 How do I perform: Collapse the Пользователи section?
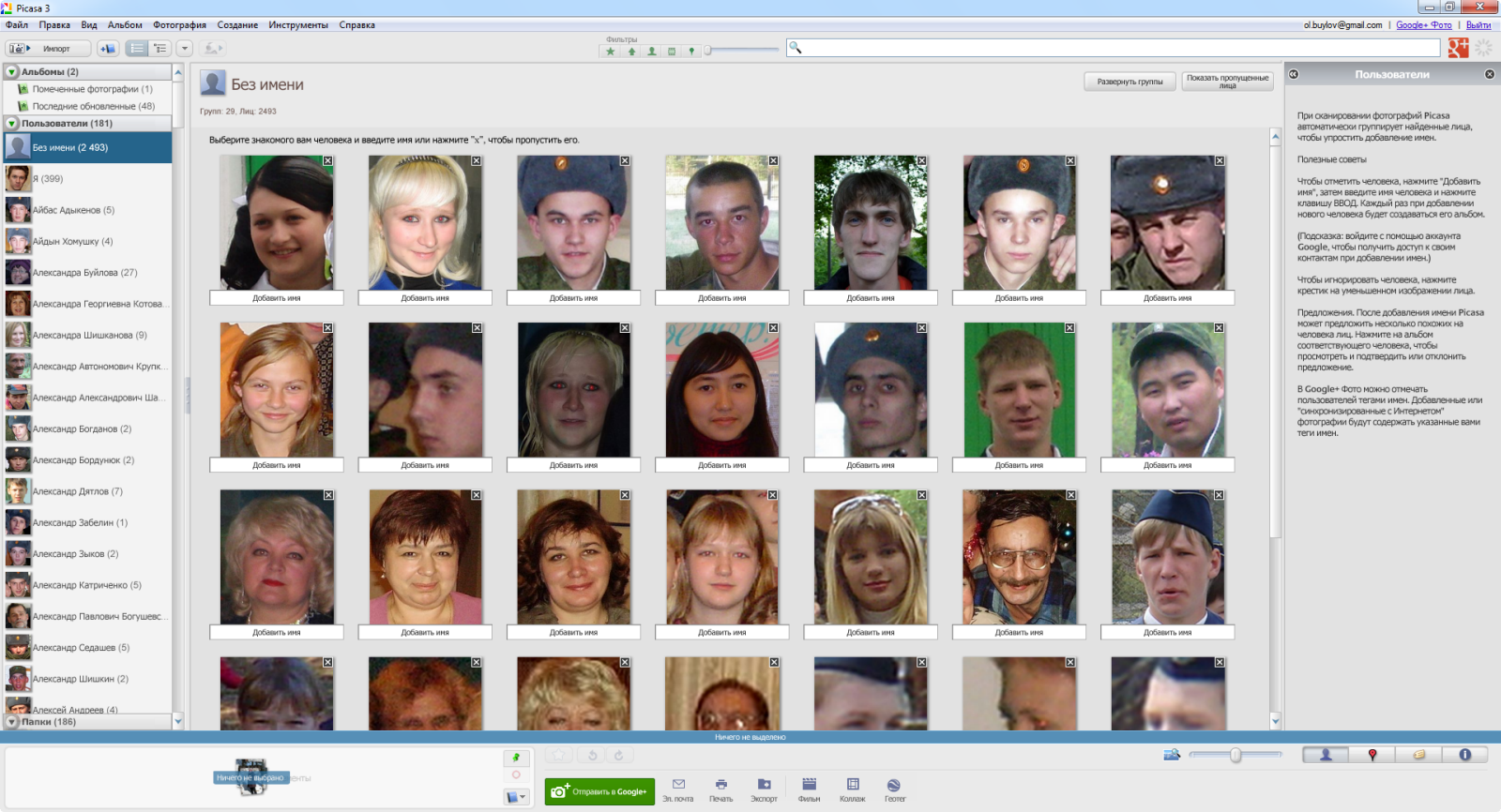(12, 124)
